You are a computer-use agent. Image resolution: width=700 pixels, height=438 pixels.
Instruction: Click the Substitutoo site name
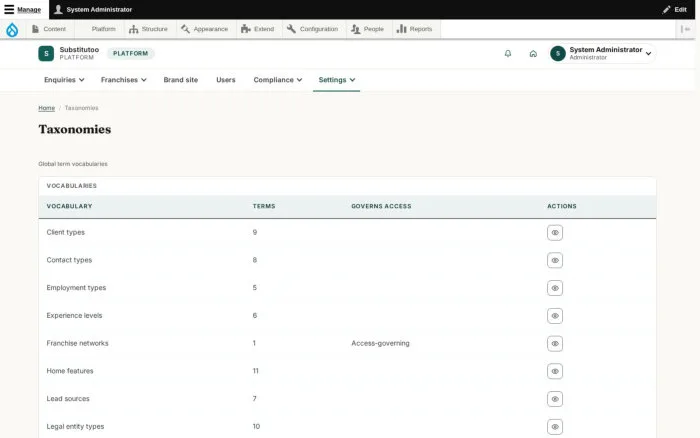(x=79, y=50)
